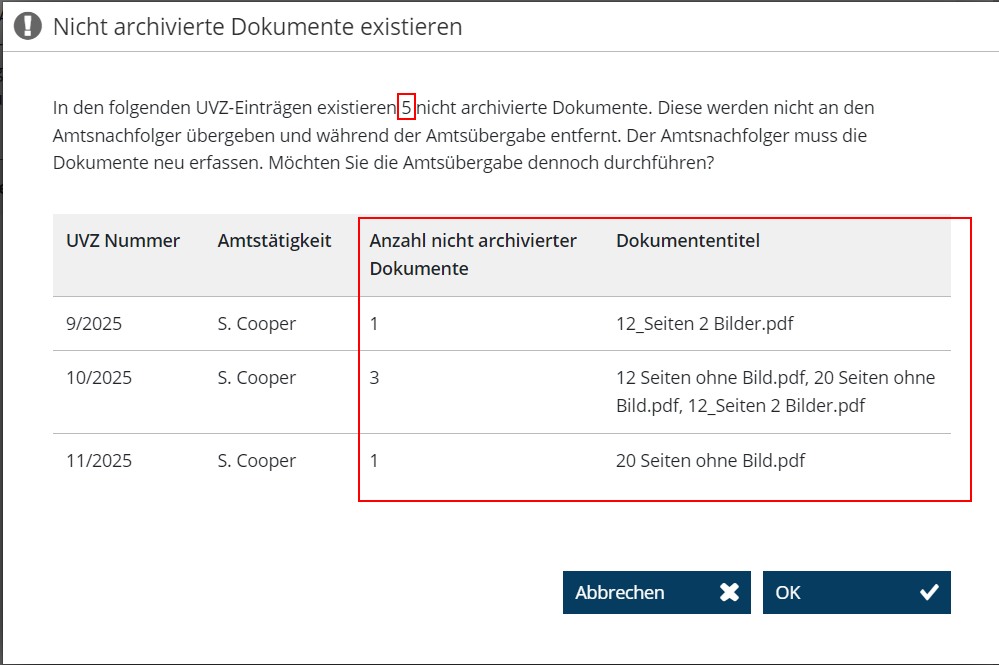Viewport: 999px width, 665px height.
Task: Click 20 Seiten ohne Bild.pdf in 11/2025 row
Action: pos(710,461)
